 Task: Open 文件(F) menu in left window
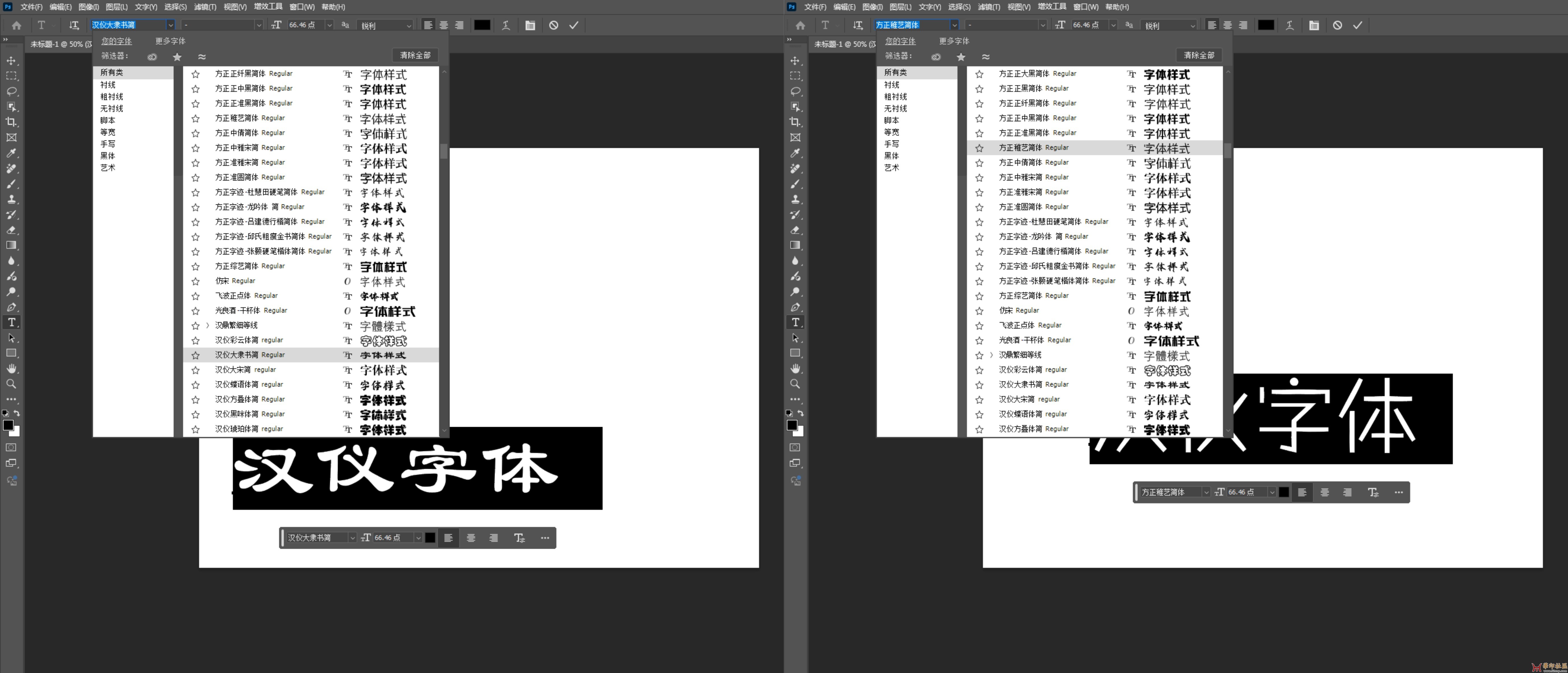pyautogui.click(x=32, y=7)
